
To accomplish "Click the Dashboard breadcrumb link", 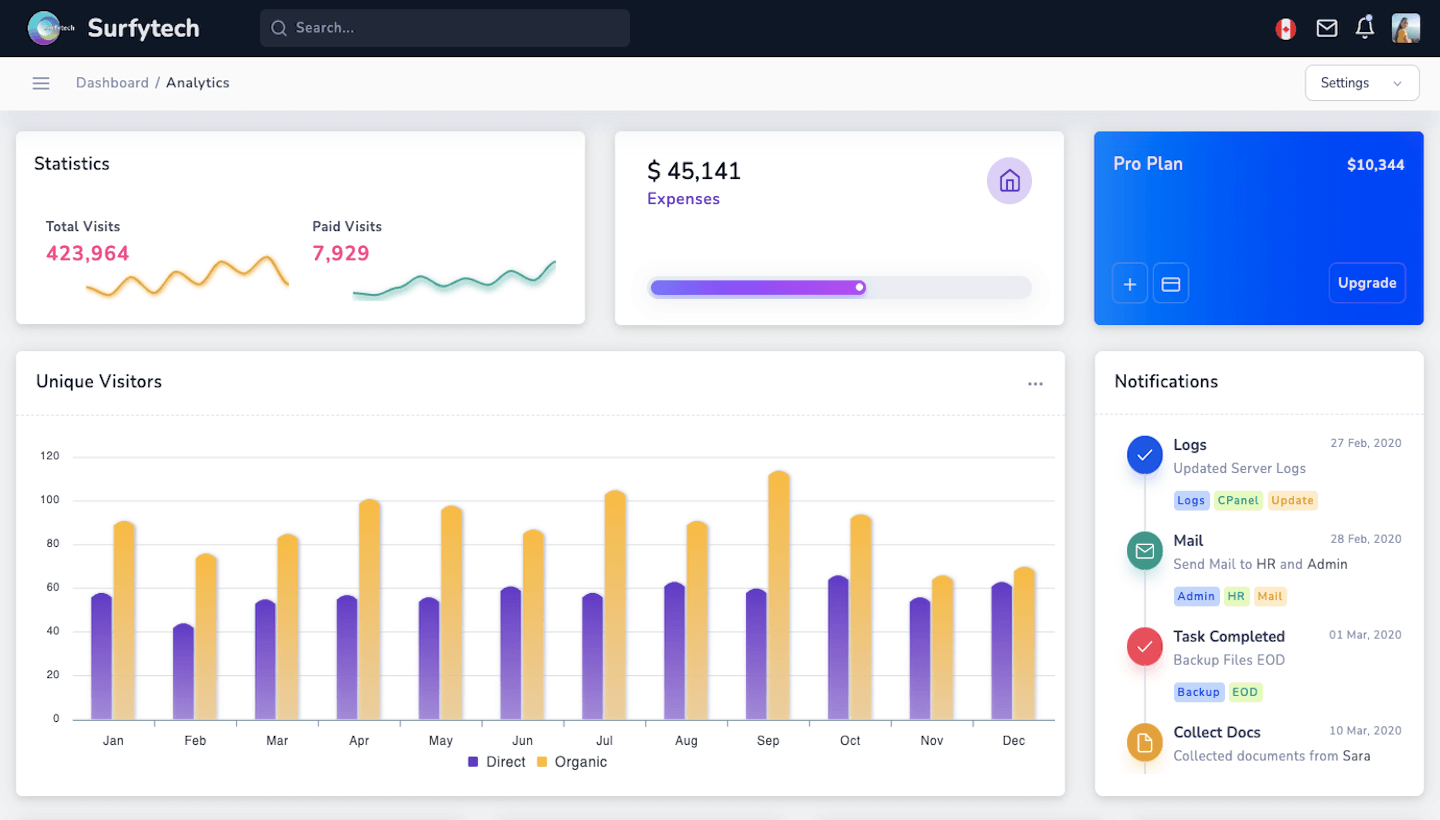I will (112, 83).
